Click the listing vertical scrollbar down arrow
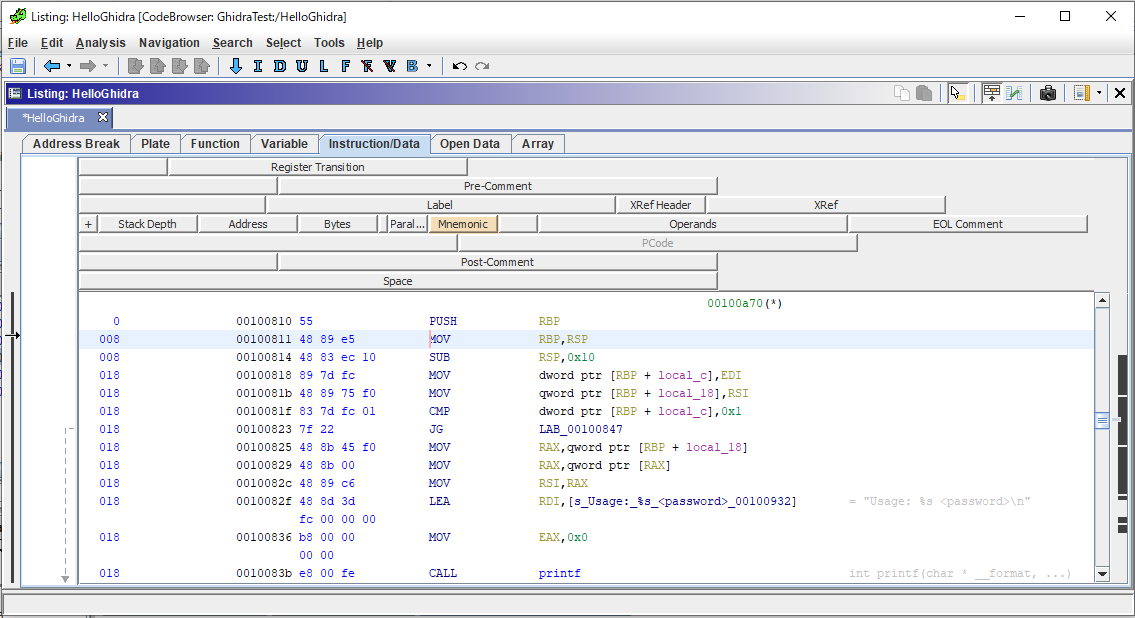1135x618 pixels. [1102, 574]
